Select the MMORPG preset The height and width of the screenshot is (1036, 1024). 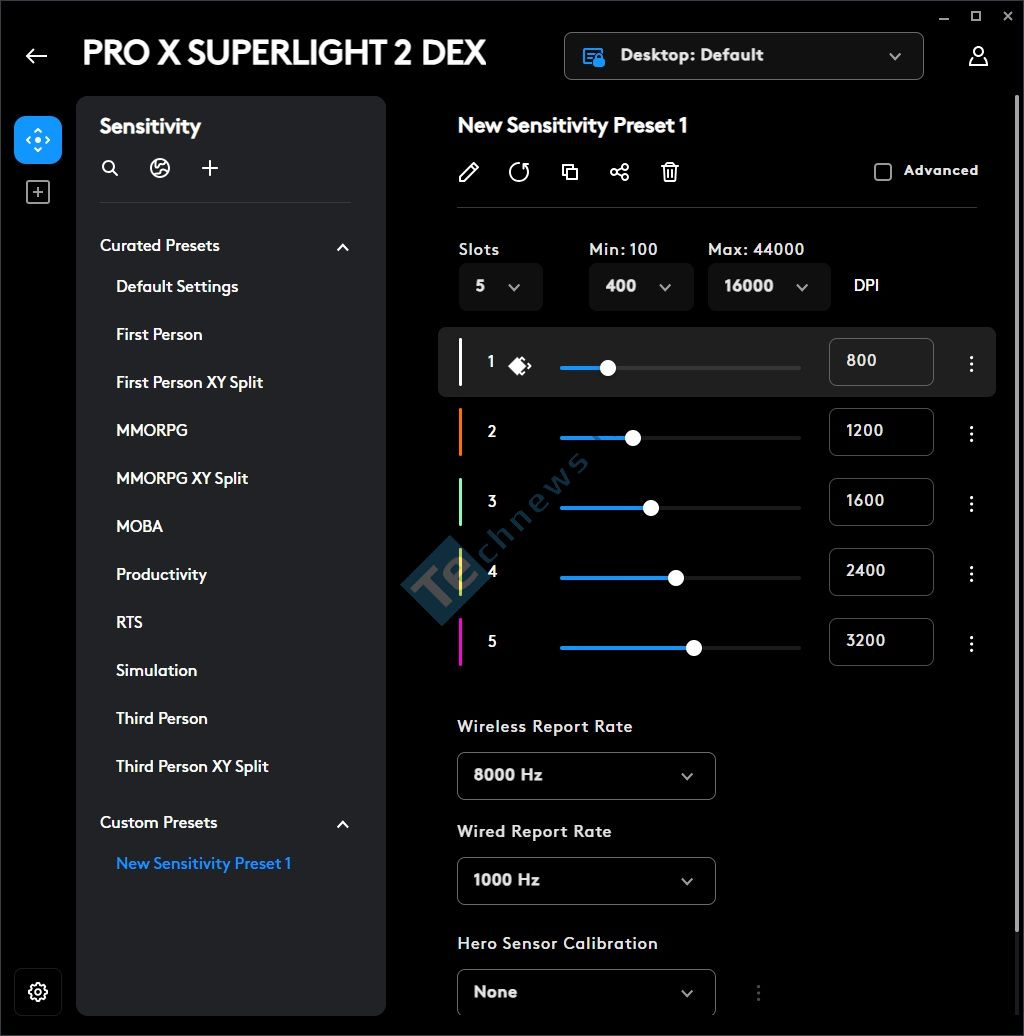pos(152,430)
